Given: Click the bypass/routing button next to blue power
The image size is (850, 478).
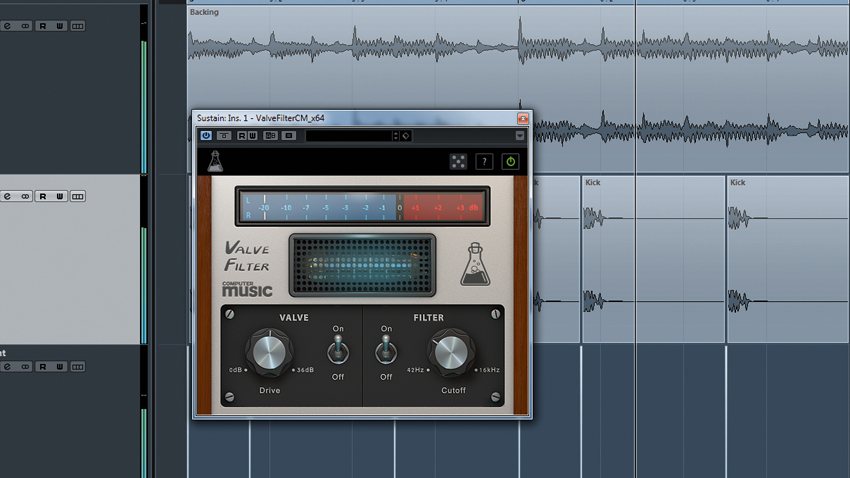Looking at the screenshot, I should click(x=224, y=135).
